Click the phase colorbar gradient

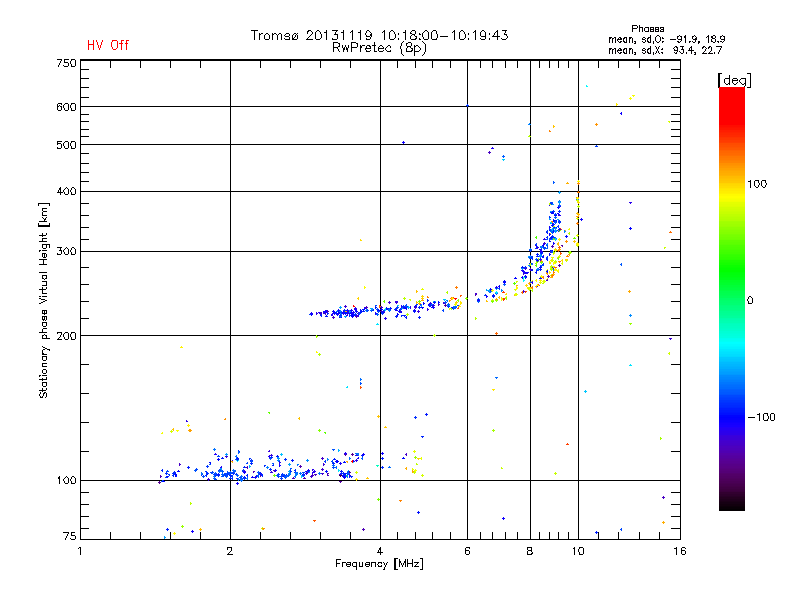click(732, 298)
